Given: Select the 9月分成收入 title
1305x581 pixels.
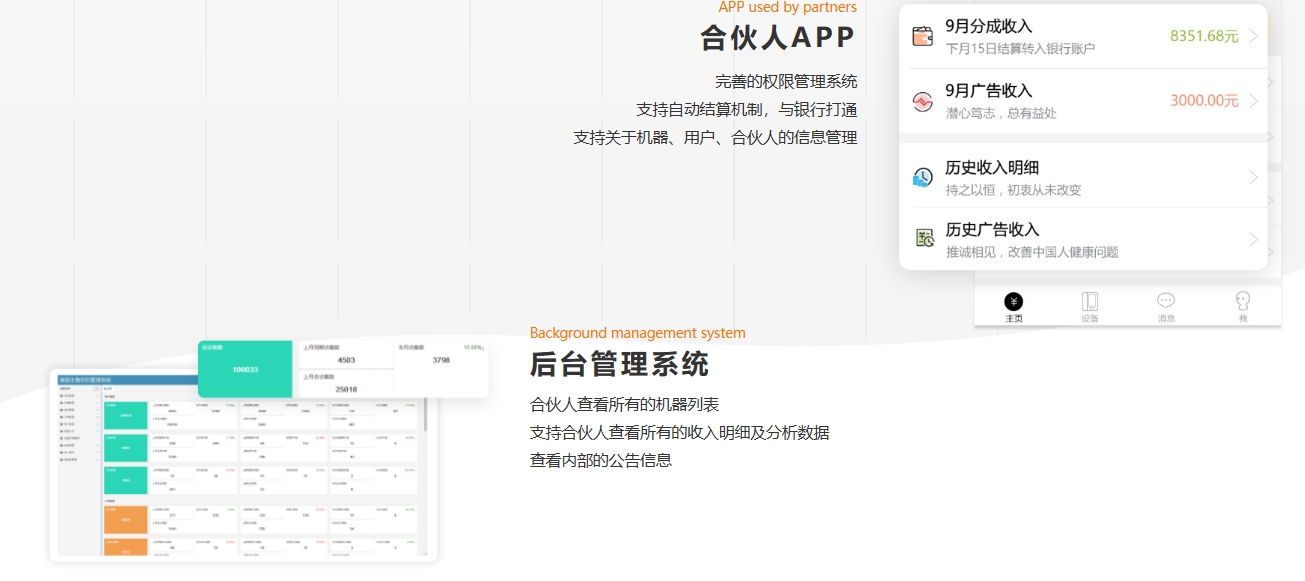Looking at the screenshot, I should pyautogui.click(x=988, y=26).
